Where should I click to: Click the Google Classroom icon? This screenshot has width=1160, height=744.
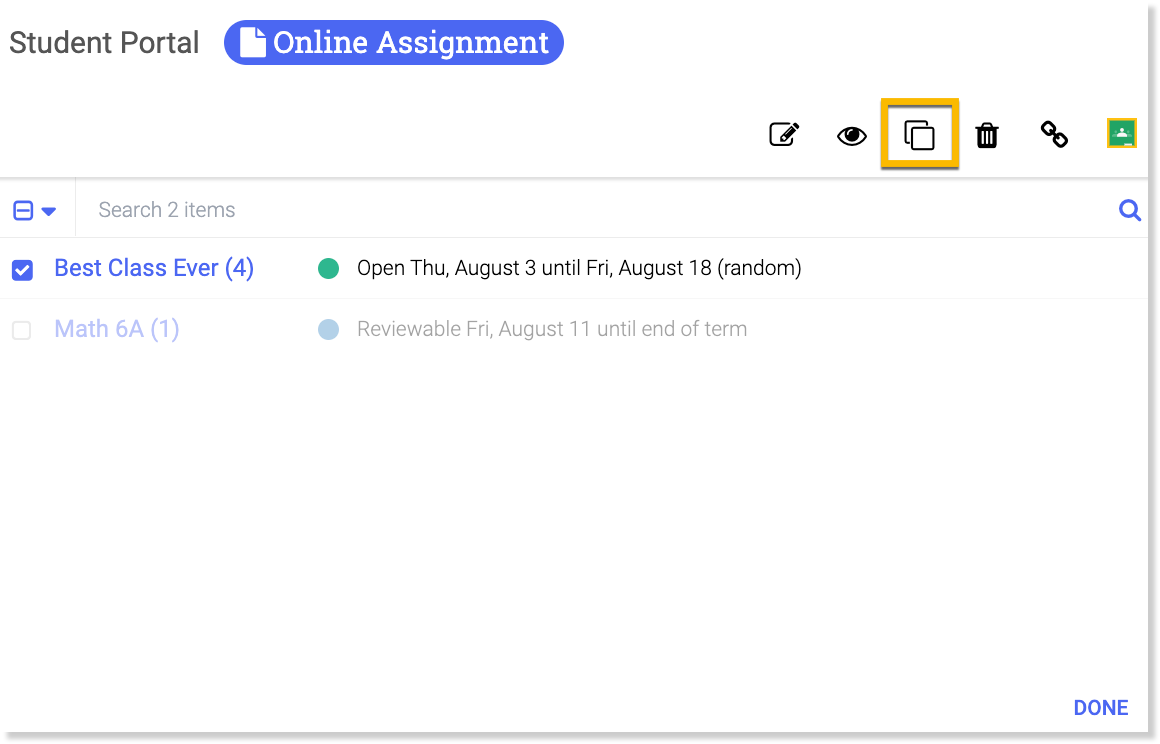(x=1122, y=134)
